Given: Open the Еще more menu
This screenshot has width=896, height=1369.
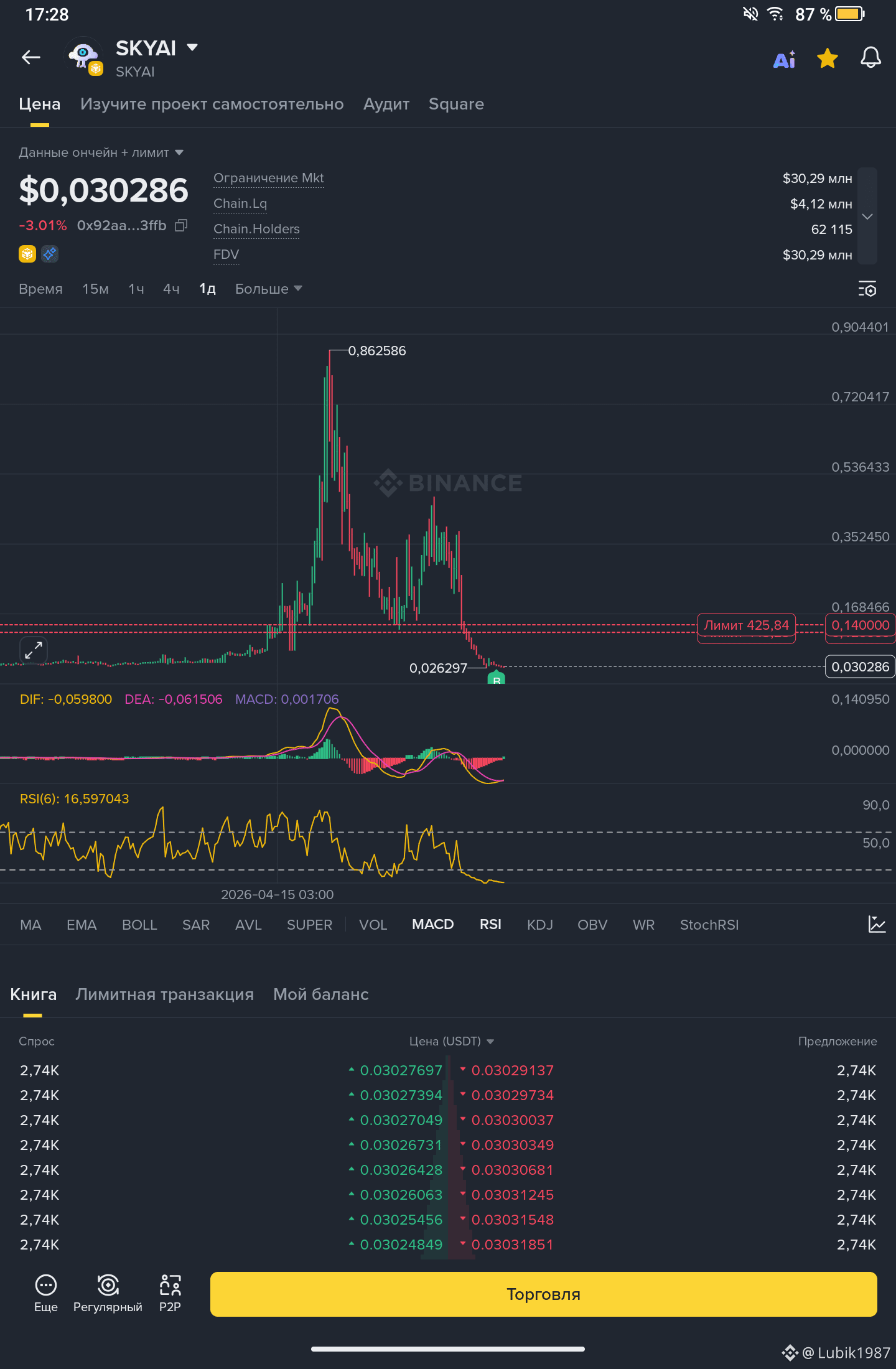Looking at the screenshot, I should tap(46, 1294).
